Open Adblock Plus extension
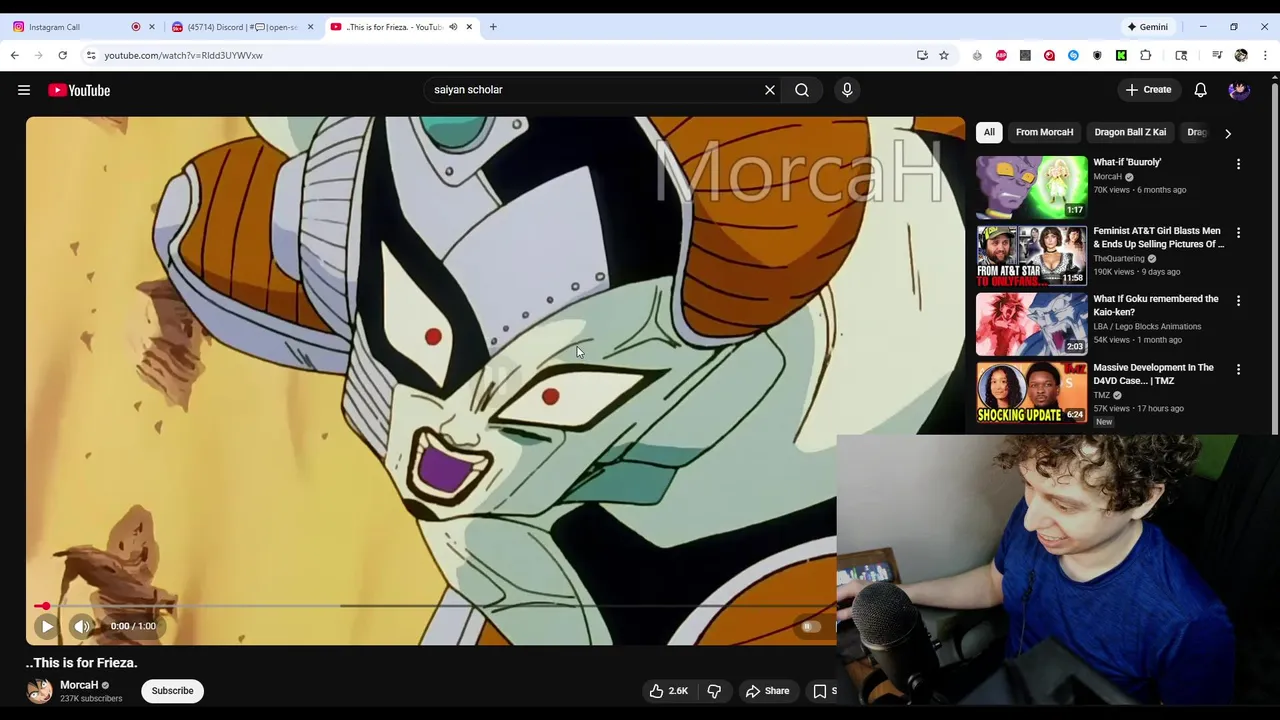This screenshot has width=1280, height=720. click(1001, 55)
